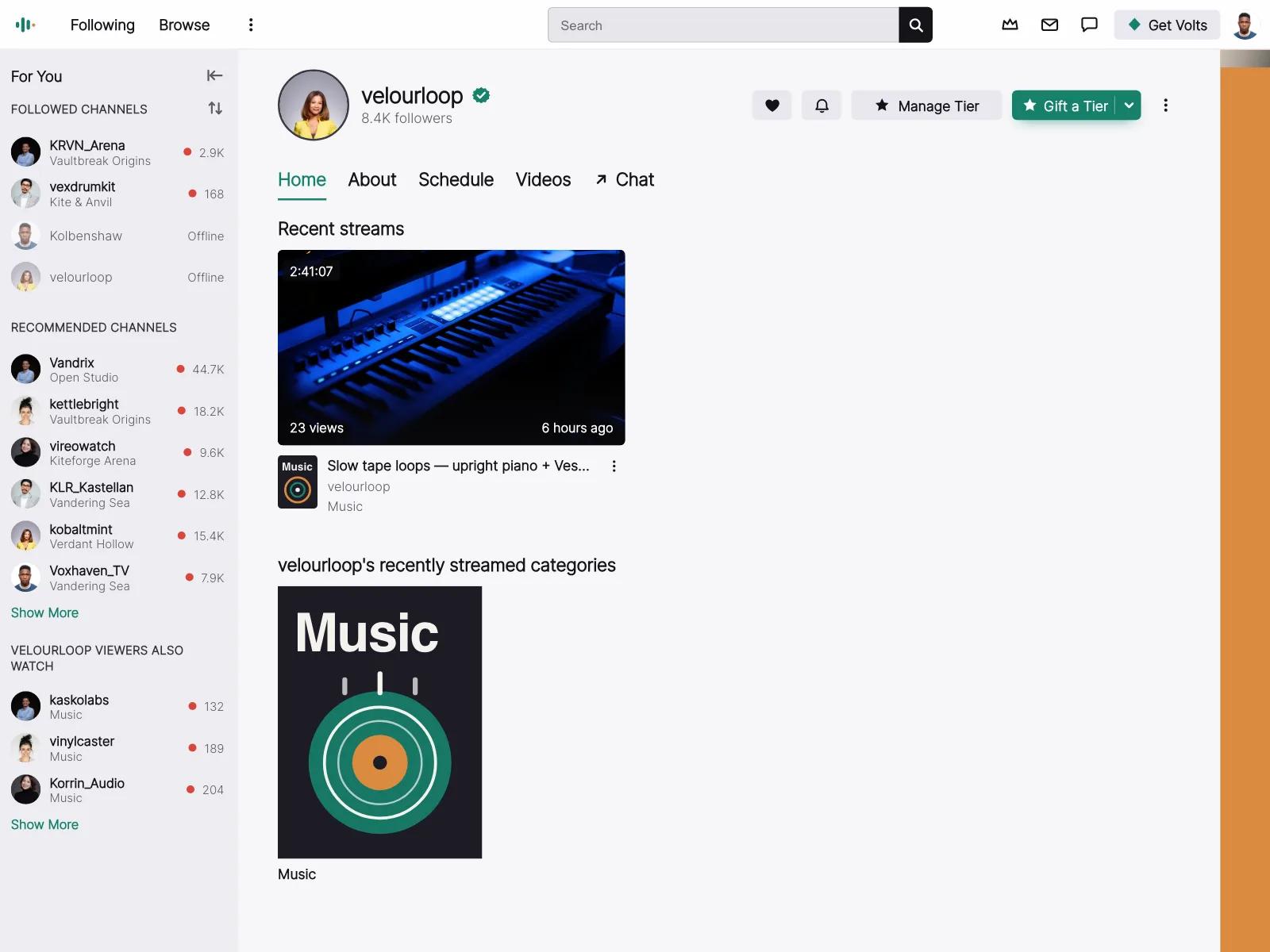Screen dimensions: 1270x952
Task: Open the stream title Slow tape loops
Action: click(x=458, y=466)
